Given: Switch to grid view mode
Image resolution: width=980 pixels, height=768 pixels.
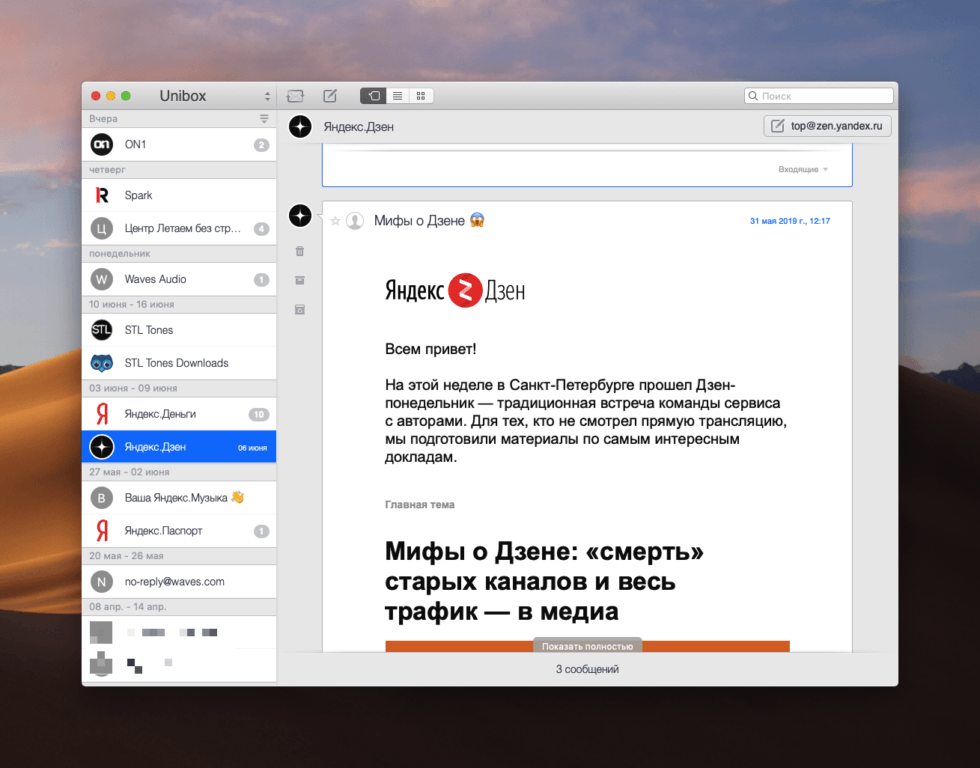Looking at the screenshot, I should pyautogui.click(x=421, y=96).
